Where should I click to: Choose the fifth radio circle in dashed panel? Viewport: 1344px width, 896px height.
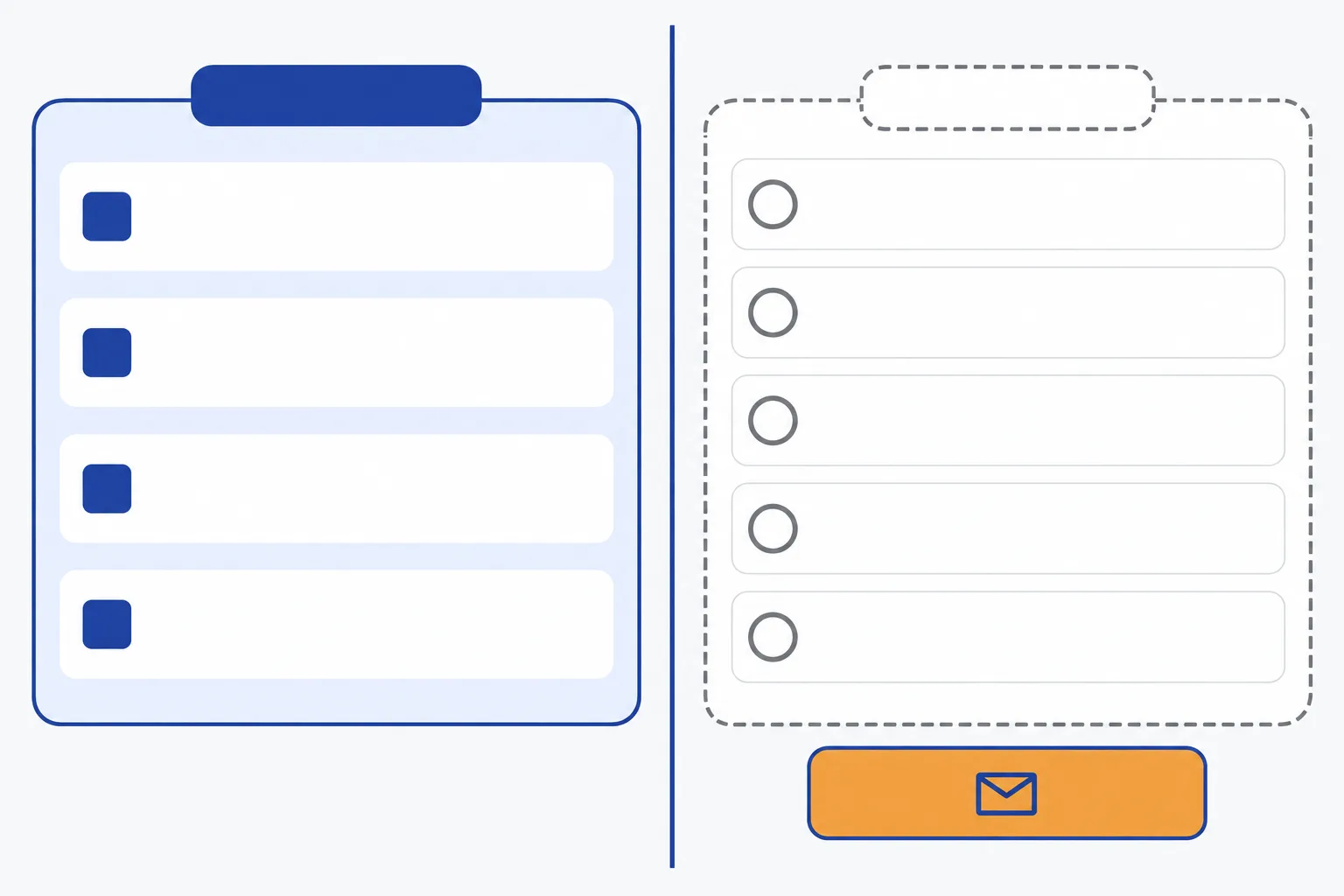pos(773,637)
